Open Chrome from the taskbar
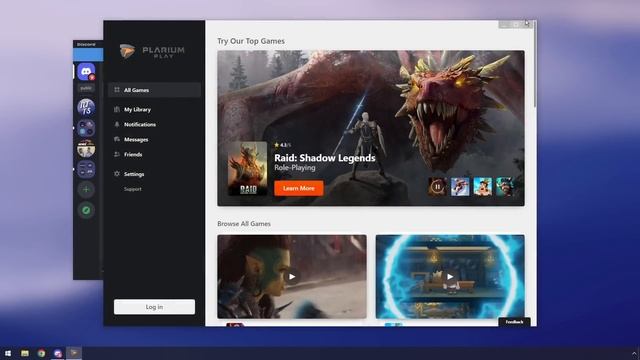This screenshot has height=360, width=640. pos(41,353)
